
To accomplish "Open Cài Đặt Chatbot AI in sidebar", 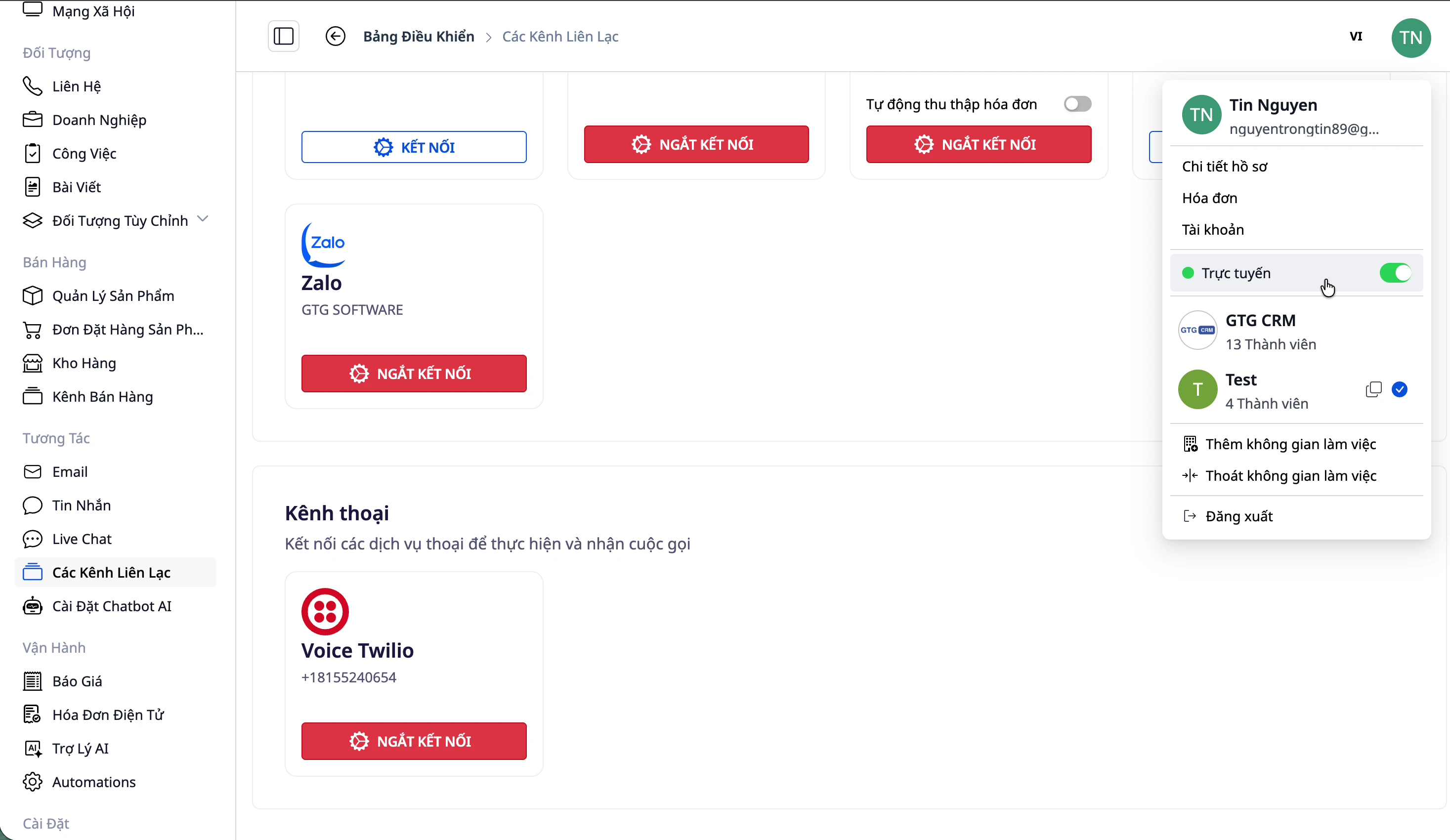I will tap(112, 606).
